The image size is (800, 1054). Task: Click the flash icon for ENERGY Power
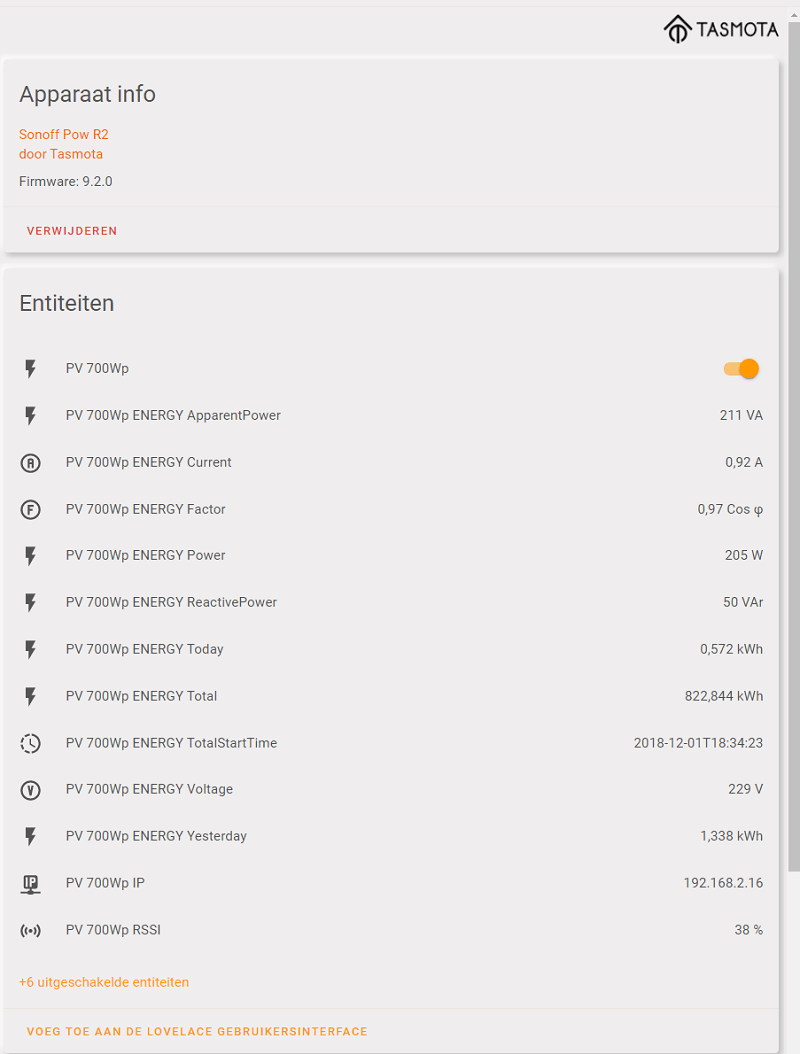[30, 555]
